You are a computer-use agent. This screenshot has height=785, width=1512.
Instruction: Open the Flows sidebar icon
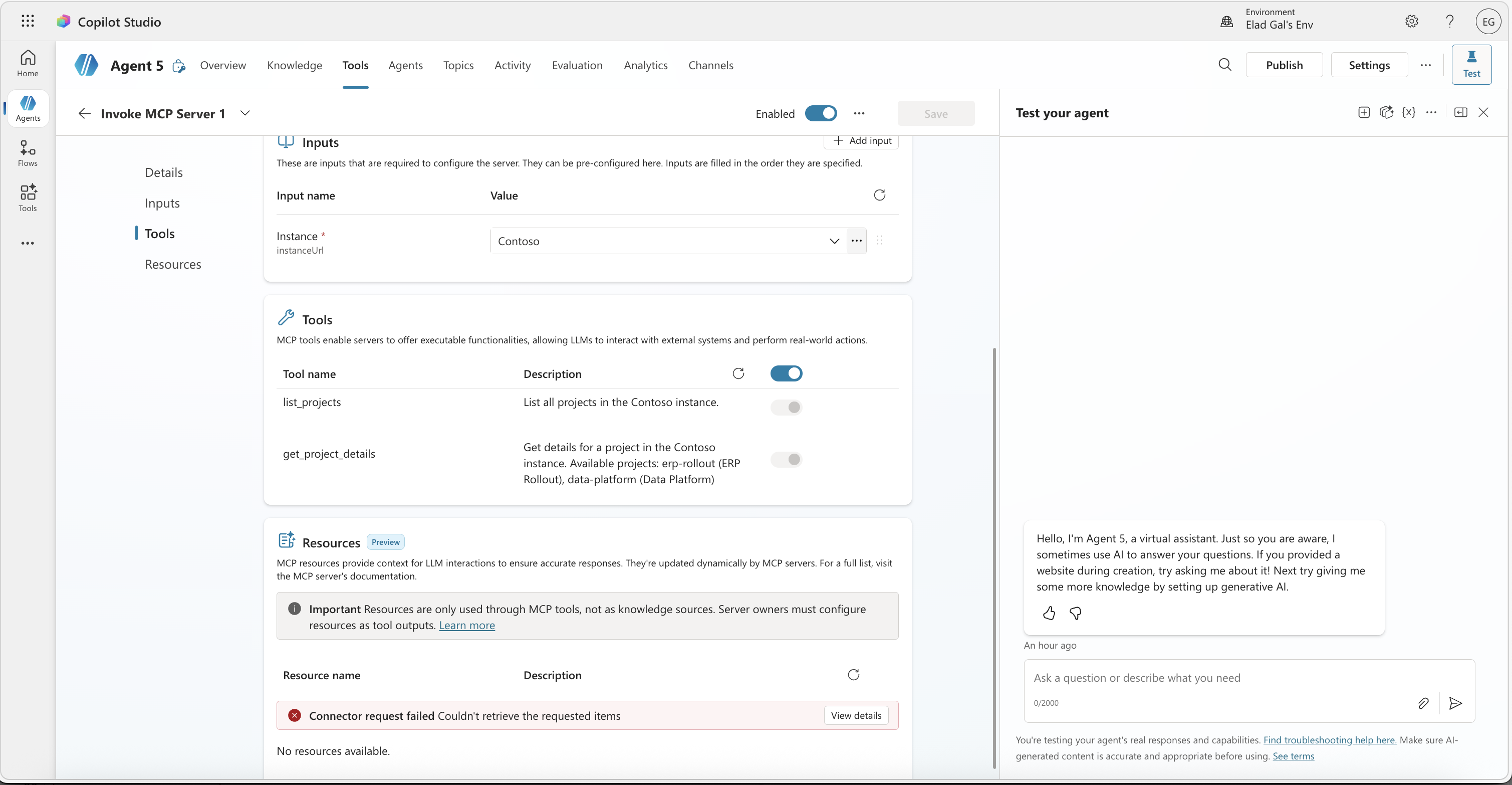pos(28,153)
